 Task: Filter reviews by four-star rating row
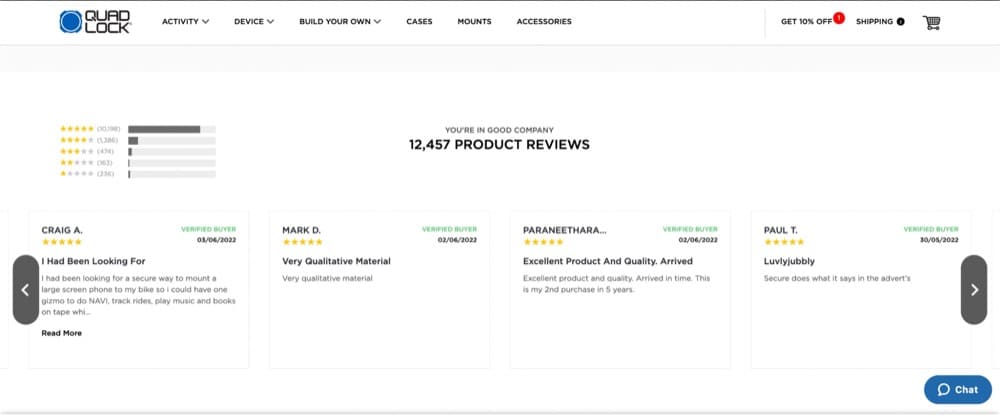(137, 140)
